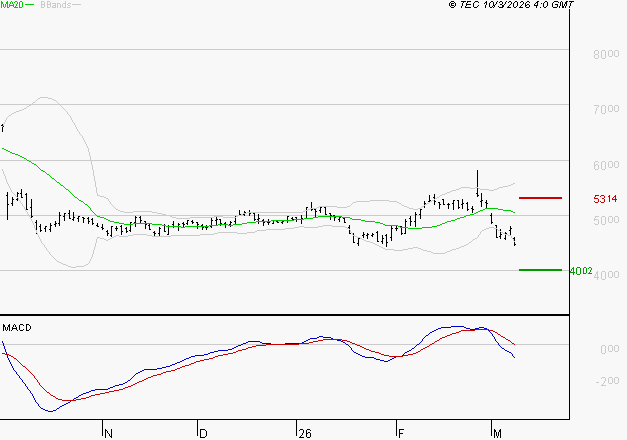This screenshot has height=440, width=627.
Task: Click the TEC 10/3/2026 copyright text
Action: point(511,5)
